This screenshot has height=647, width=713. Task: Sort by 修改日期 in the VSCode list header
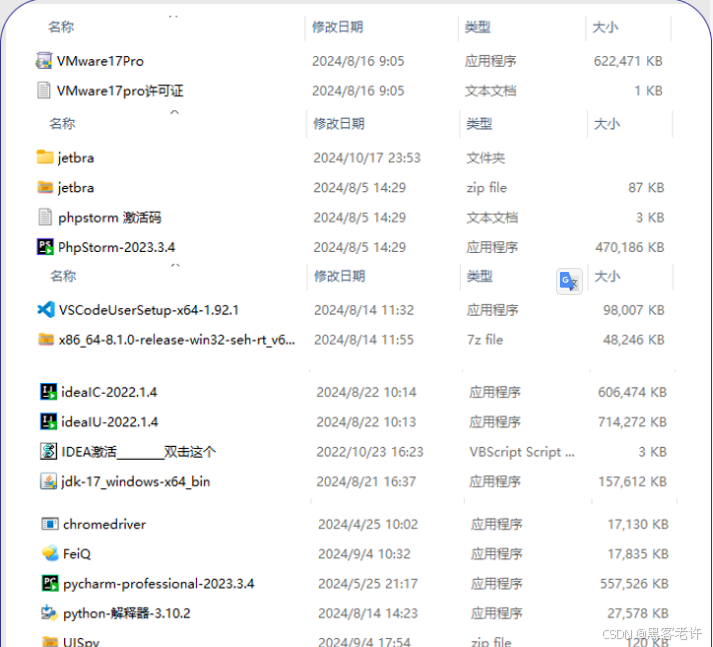pyautogui.click(x=340, y=276)
